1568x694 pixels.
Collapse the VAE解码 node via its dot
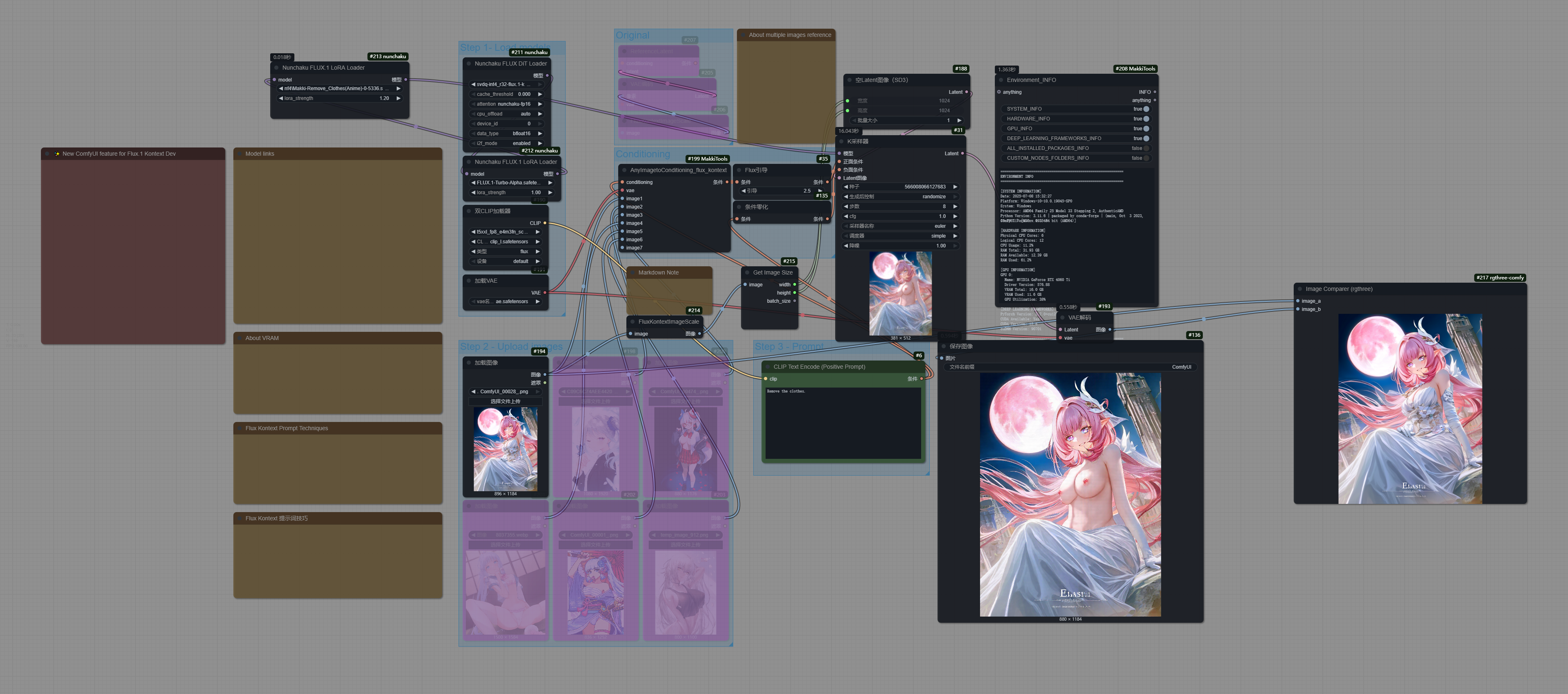1063,318
